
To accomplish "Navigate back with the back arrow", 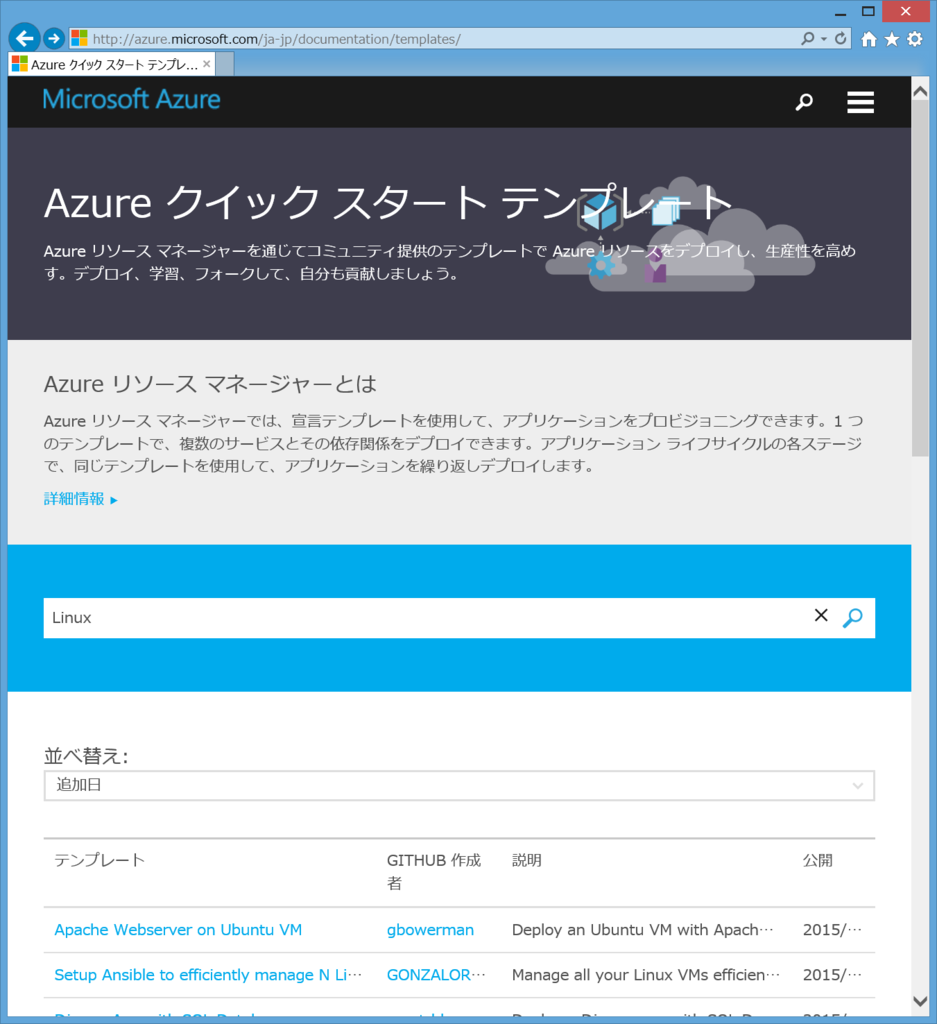I will [23, 38].
